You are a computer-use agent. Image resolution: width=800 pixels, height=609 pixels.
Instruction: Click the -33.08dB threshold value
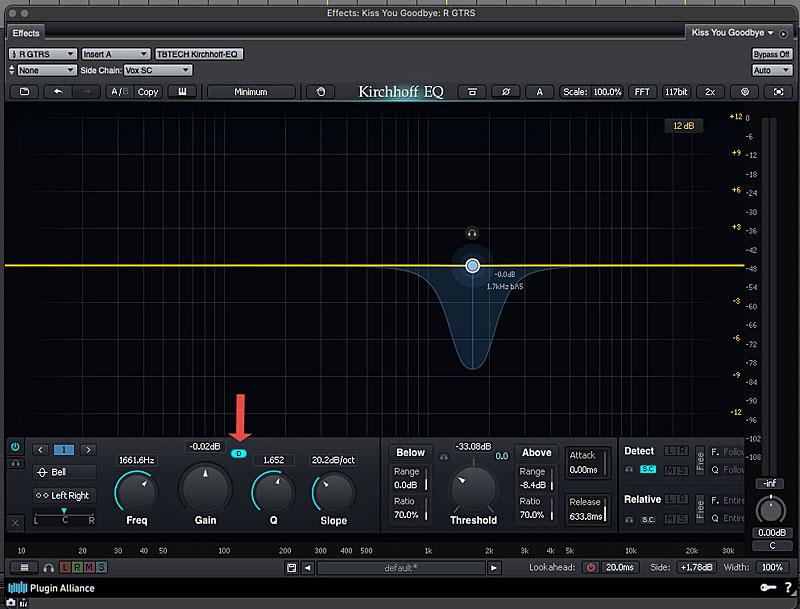pos(473,446)
